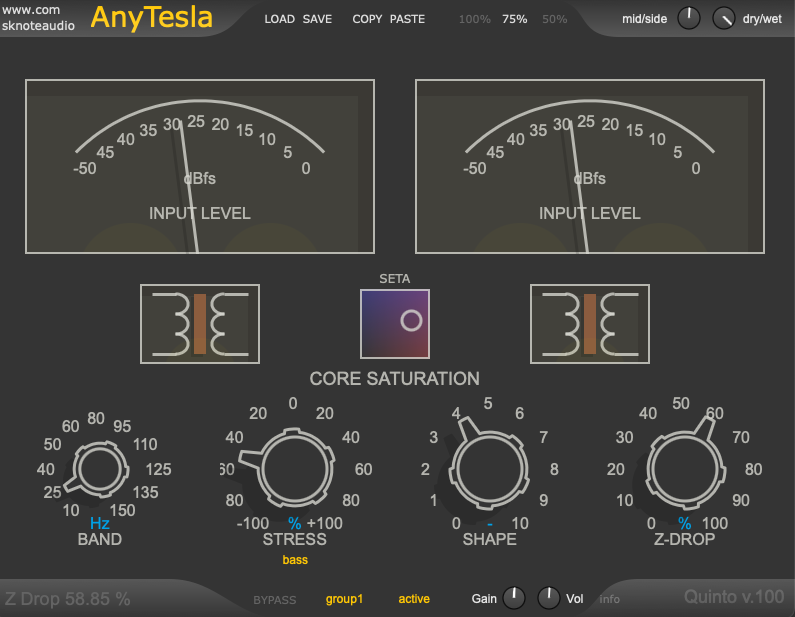Click the +100 mark on STRESS dial
This screenshot has height=617, width=795.
325,523
